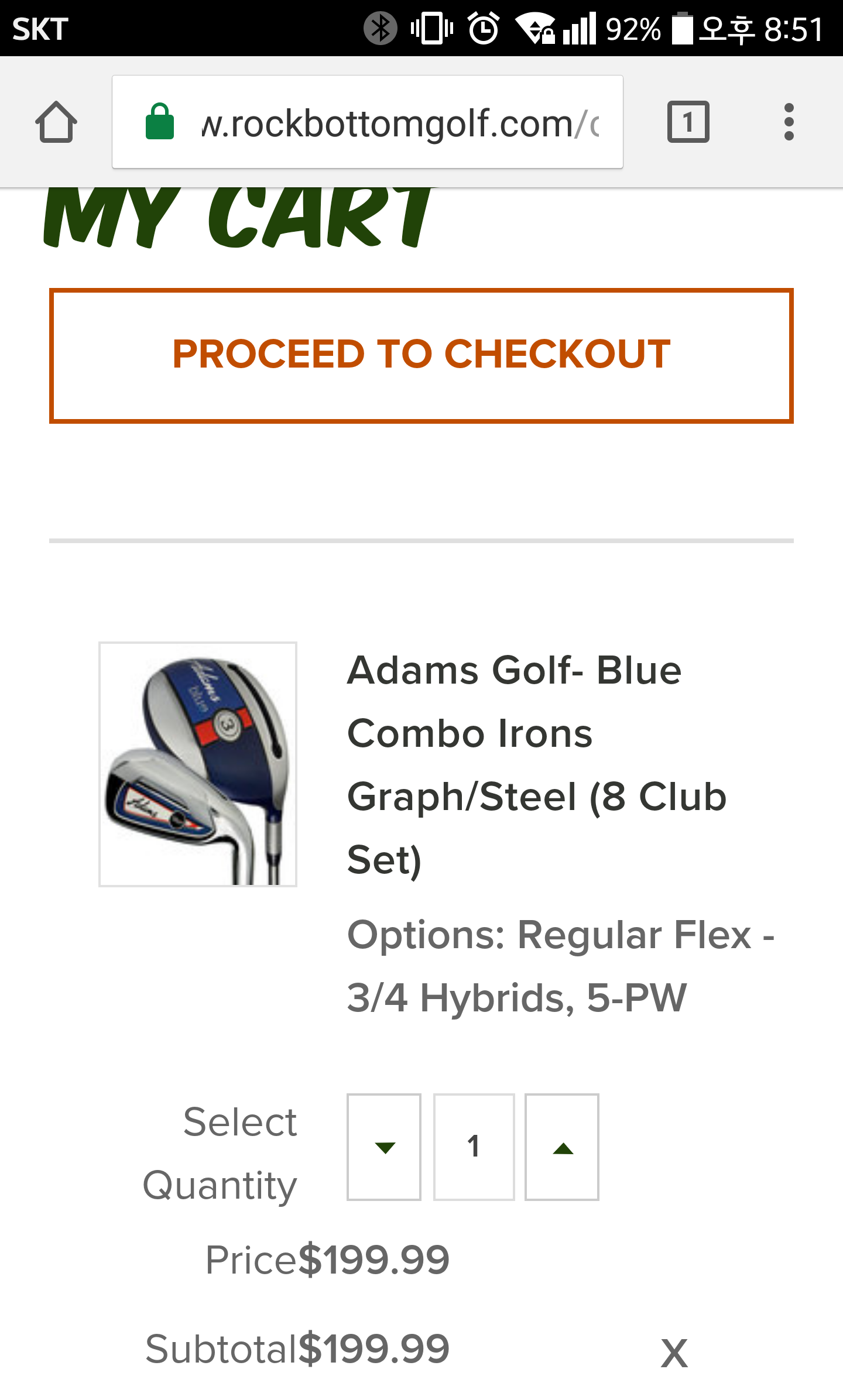The height and width of the screenshot is (1400, 843).
Task: Tap the battery indicator icon
Action: pyautogui.click(x=682, y=28)
